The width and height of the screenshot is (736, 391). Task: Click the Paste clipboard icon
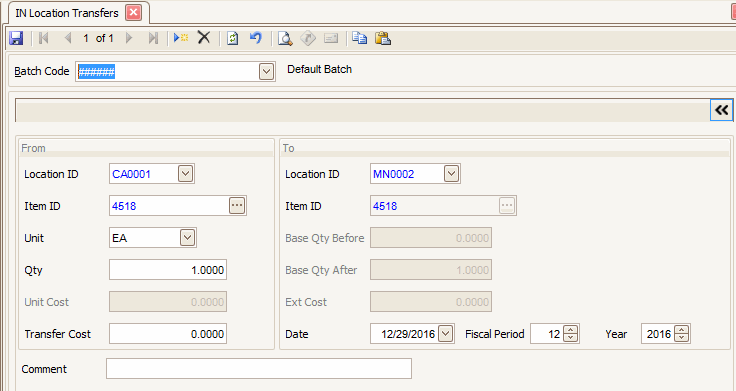pyautogui.click(x=383, y=38)
